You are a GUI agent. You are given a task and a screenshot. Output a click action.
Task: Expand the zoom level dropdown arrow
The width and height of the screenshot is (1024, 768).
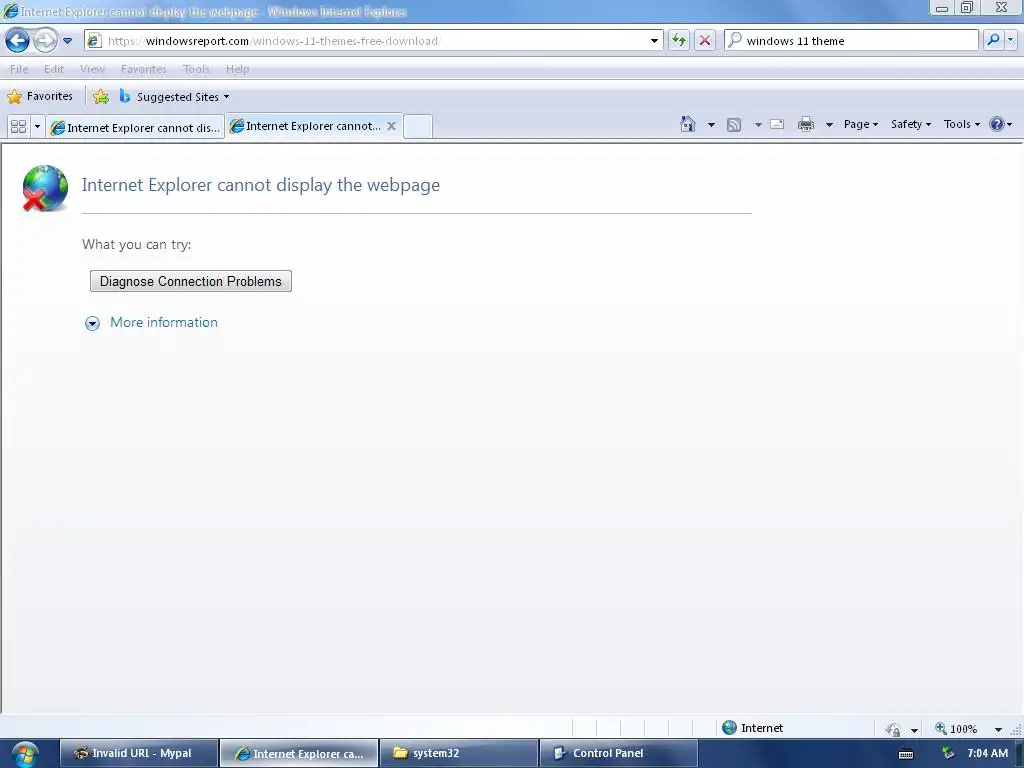[999, 729]
